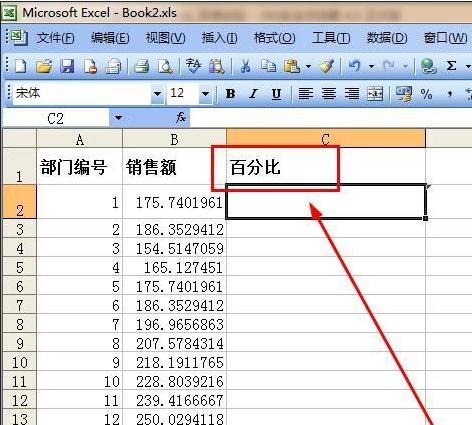
Task: Click the AutoSum sigma icon
Action: point(451,66)
